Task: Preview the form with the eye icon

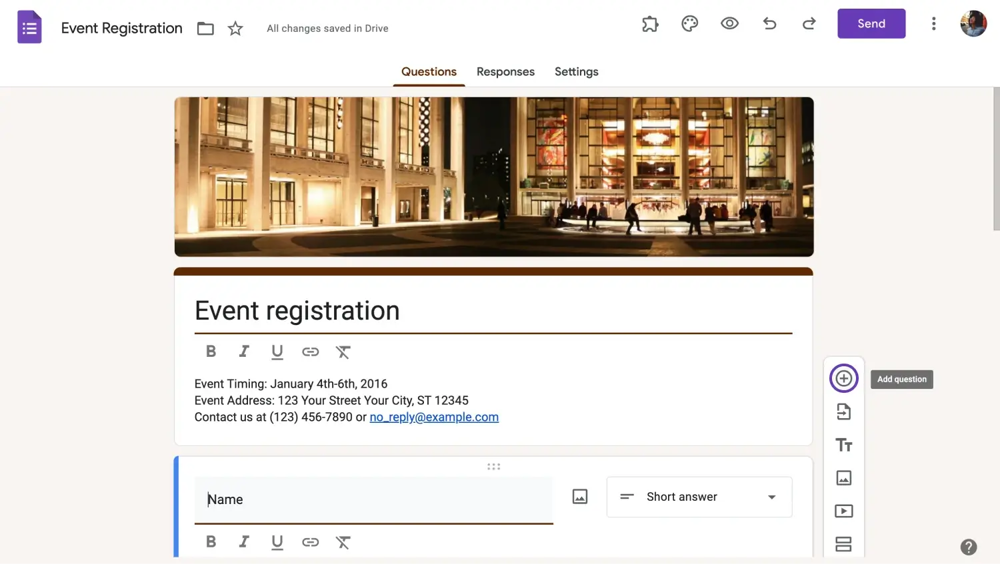Action: pos(730,24)
